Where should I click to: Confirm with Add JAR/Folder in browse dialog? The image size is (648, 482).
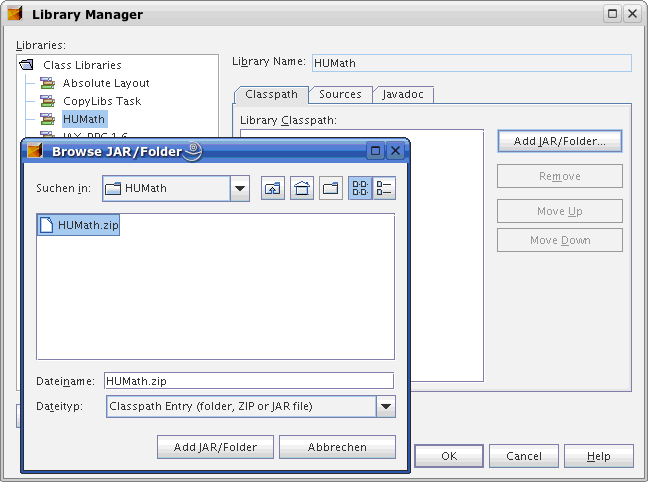[x=215, y=447]
